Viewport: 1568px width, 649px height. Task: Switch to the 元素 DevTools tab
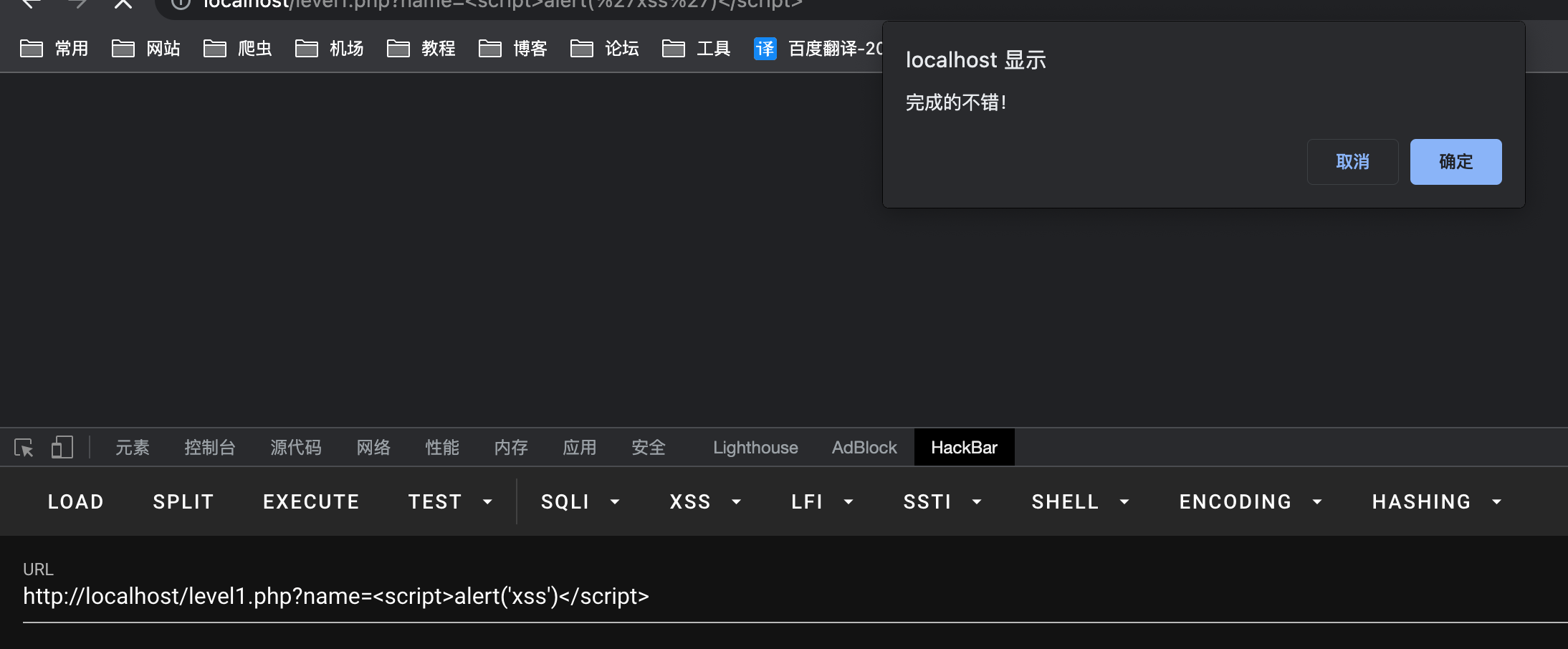tap(133, 448)
